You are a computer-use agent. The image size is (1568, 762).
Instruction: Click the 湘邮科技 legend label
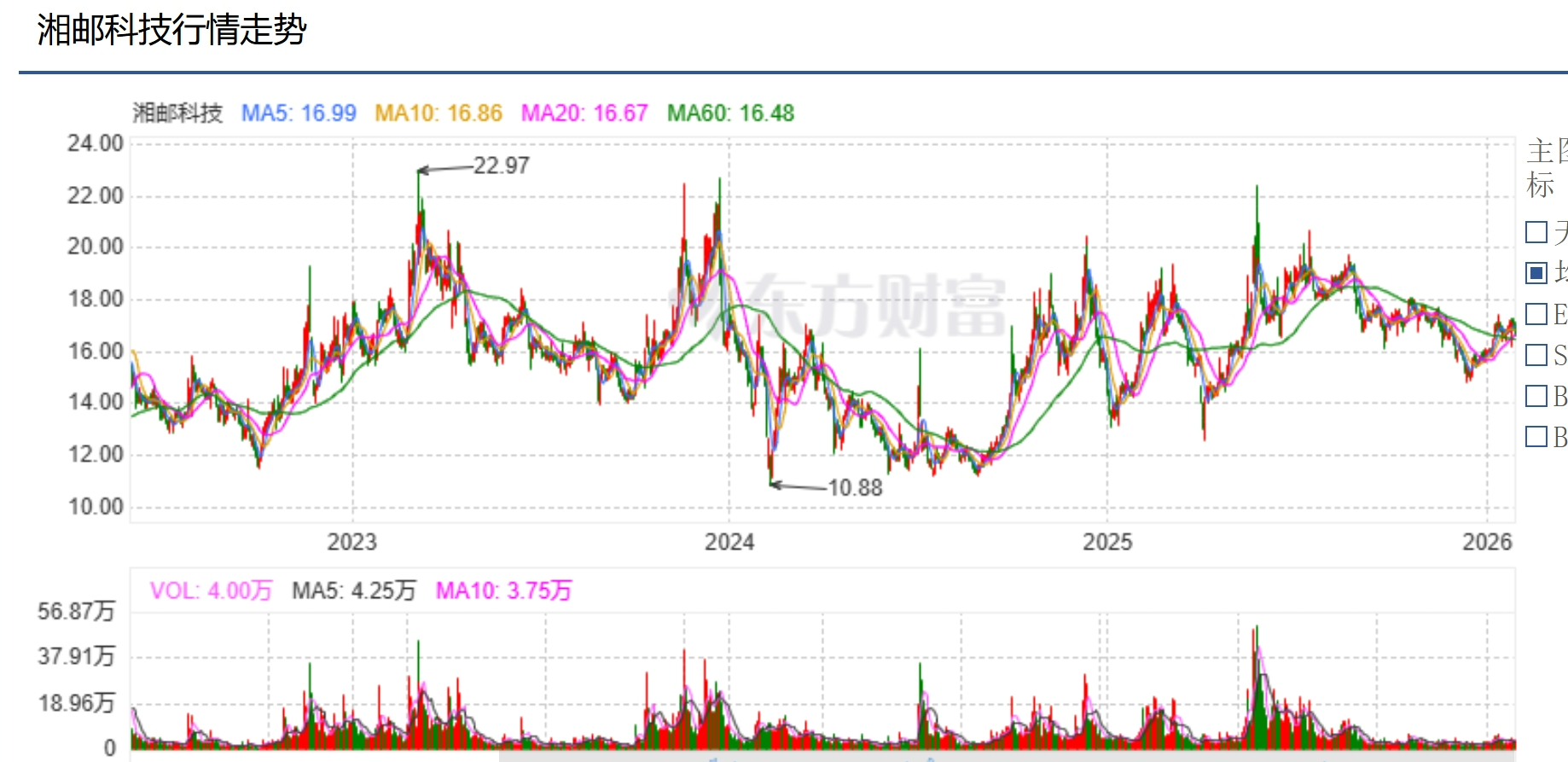tap(177, 113)
